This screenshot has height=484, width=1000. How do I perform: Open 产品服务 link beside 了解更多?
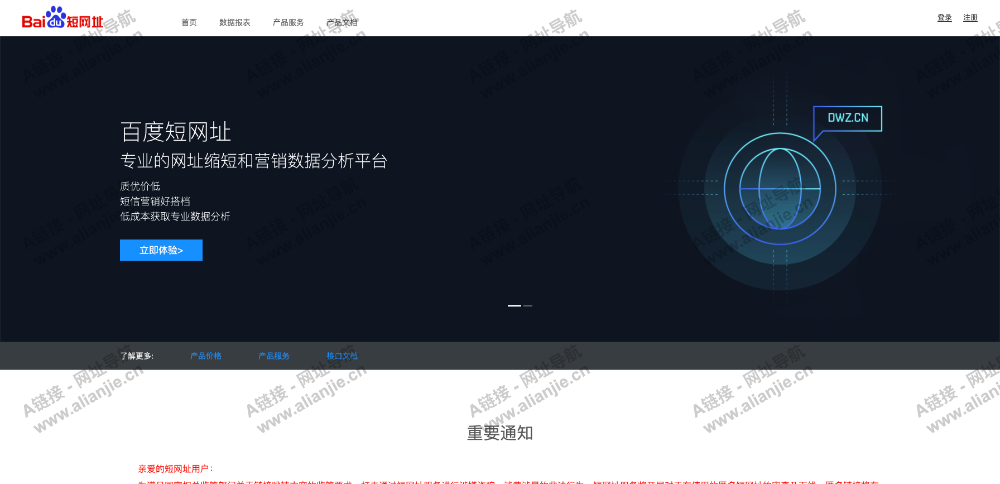tap(274, 356)
